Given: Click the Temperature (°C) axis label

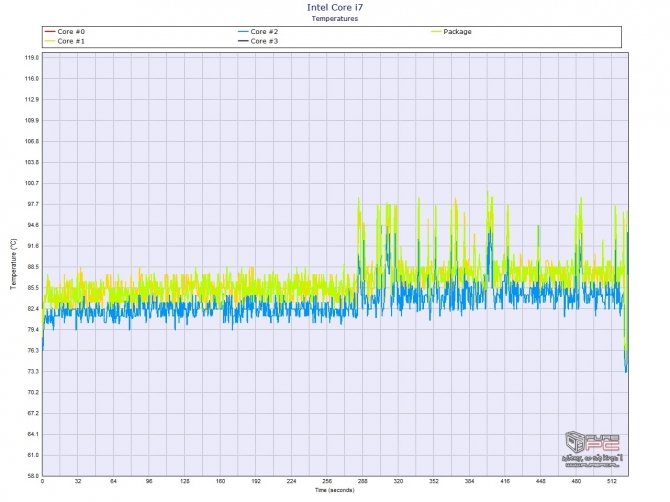Looking at the screenshot, I should tap(14, 264).
